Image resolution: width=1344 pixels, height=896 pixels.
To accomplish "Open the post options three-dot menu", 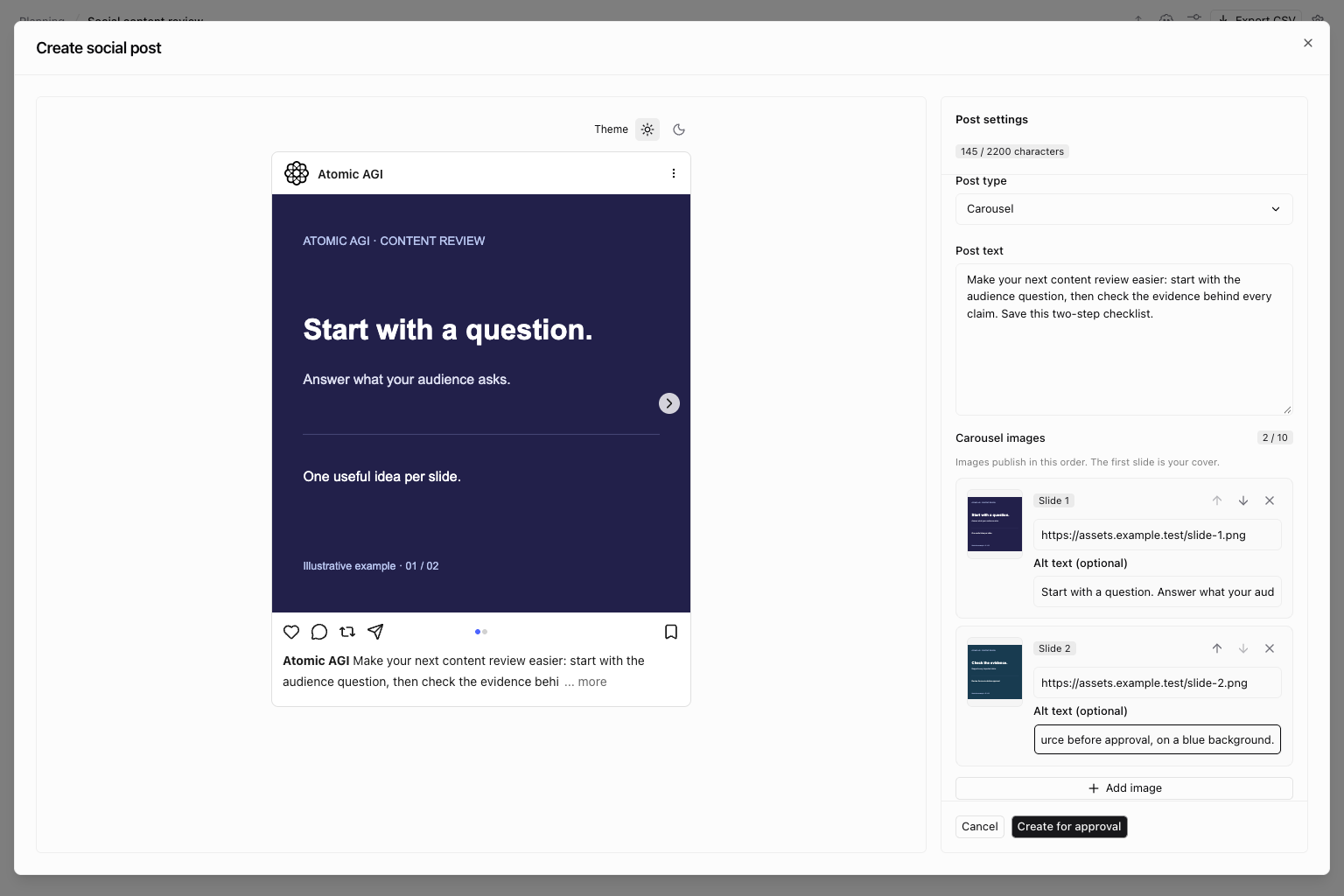I will (674, 173).
